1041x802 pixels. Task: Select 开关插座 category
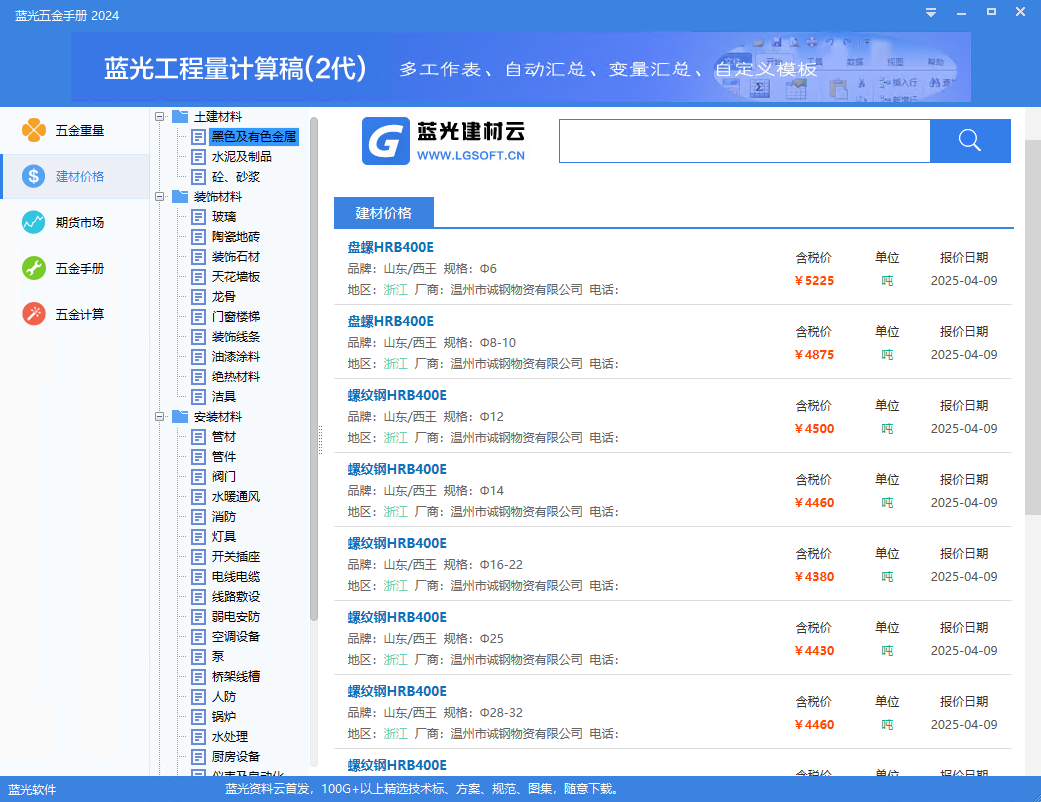point(236,556)
